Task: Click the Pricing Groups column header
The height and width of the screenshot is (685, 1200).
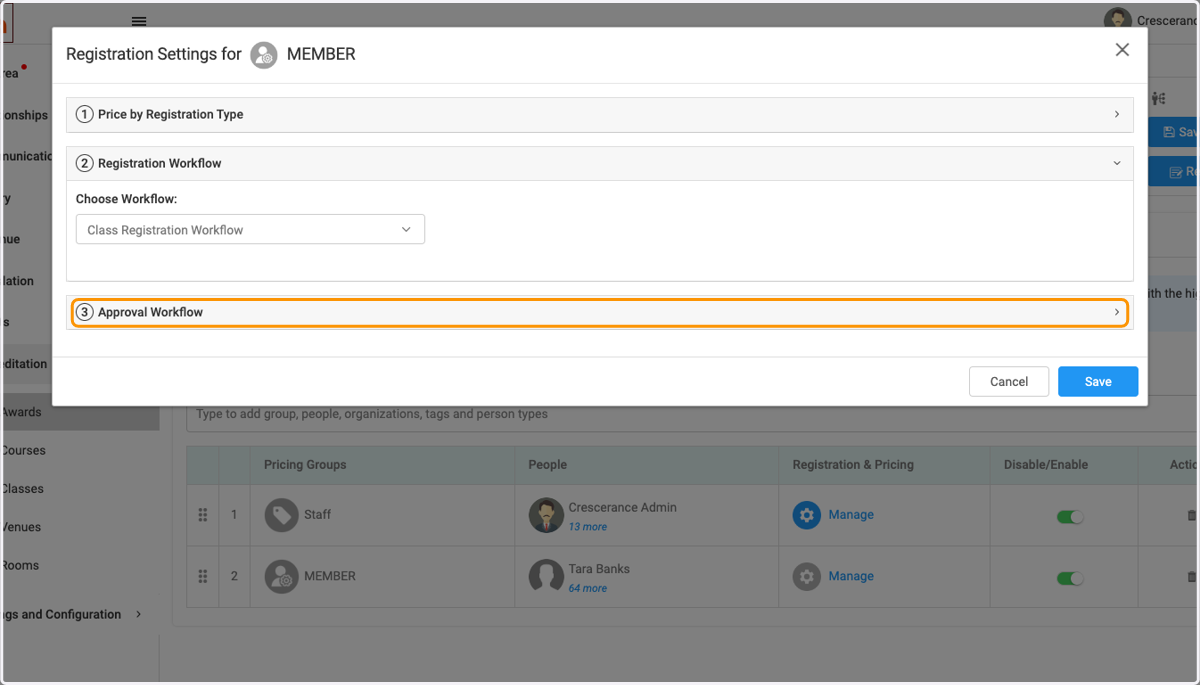Action: tap(305, 464)
